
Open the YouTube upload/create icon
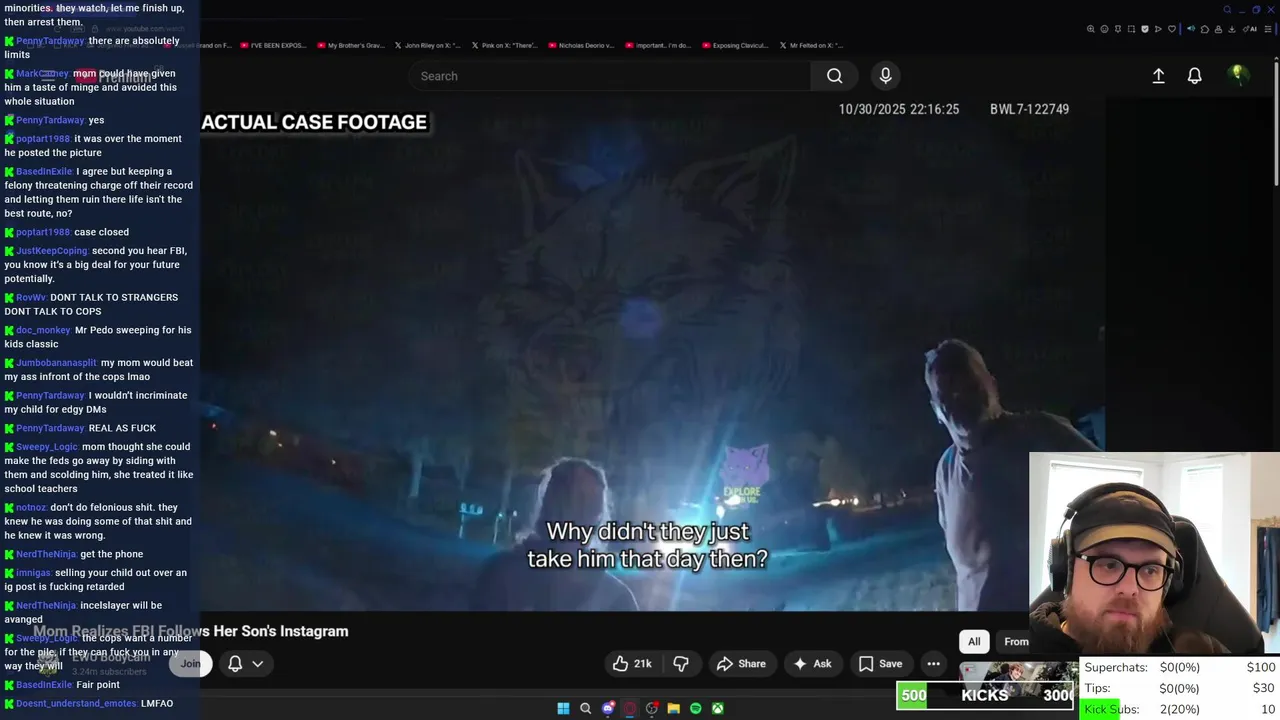coord(1158,76)
